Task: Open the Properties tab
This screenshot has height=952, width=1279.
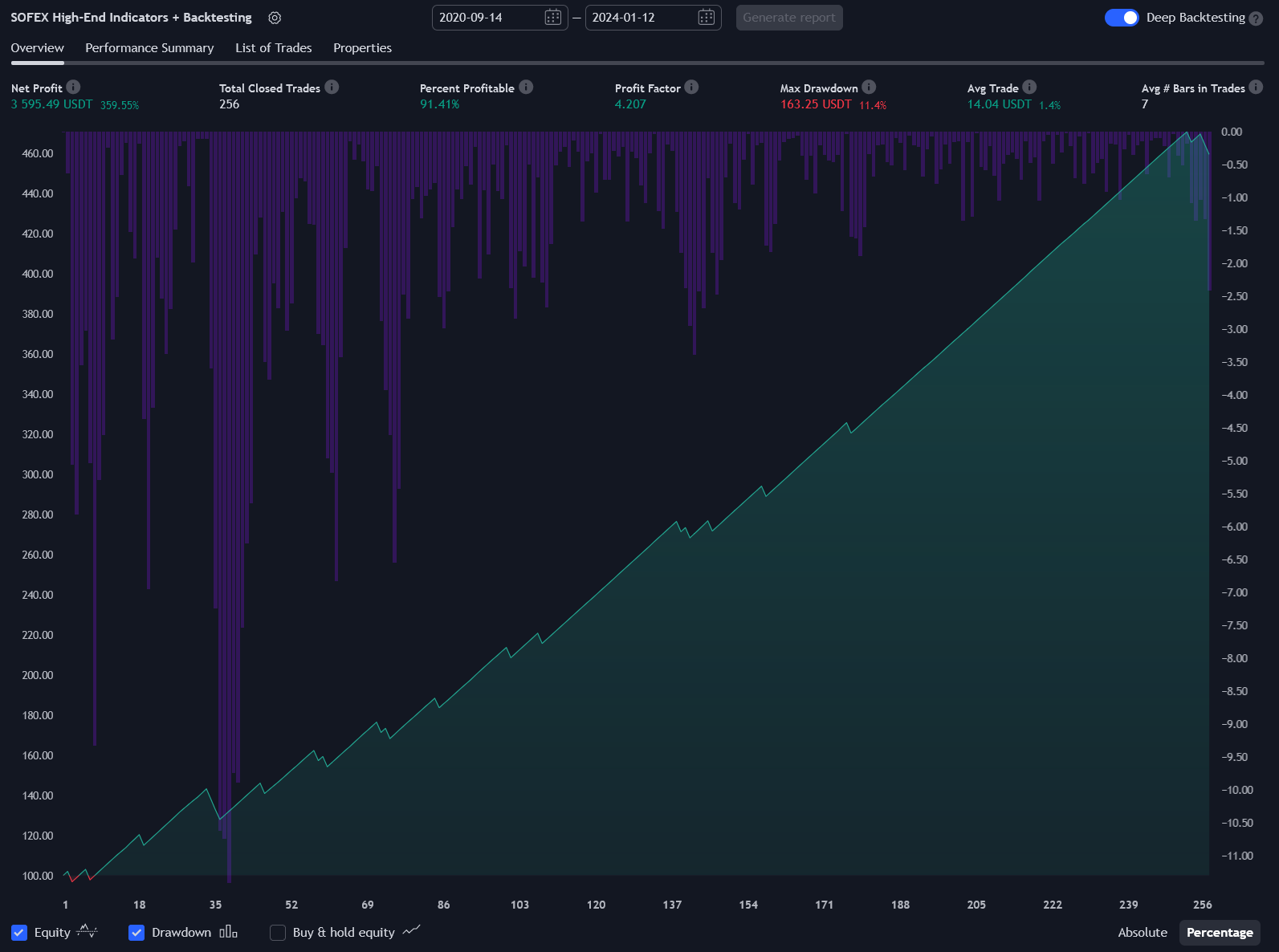Action: click(362, 48)
